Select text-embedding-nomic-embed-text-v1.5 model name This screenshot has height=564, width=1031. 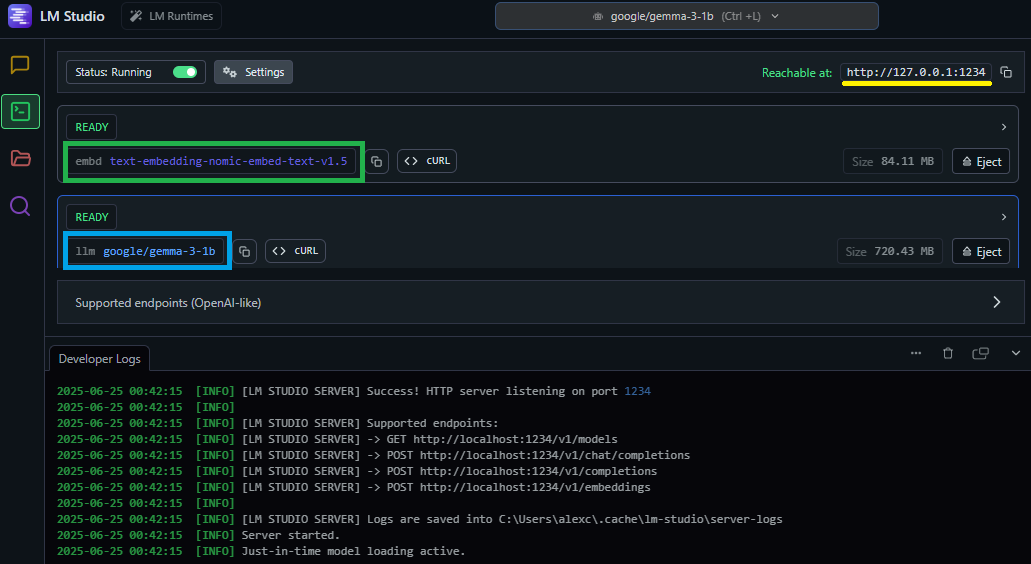click(x=228, y=161)
